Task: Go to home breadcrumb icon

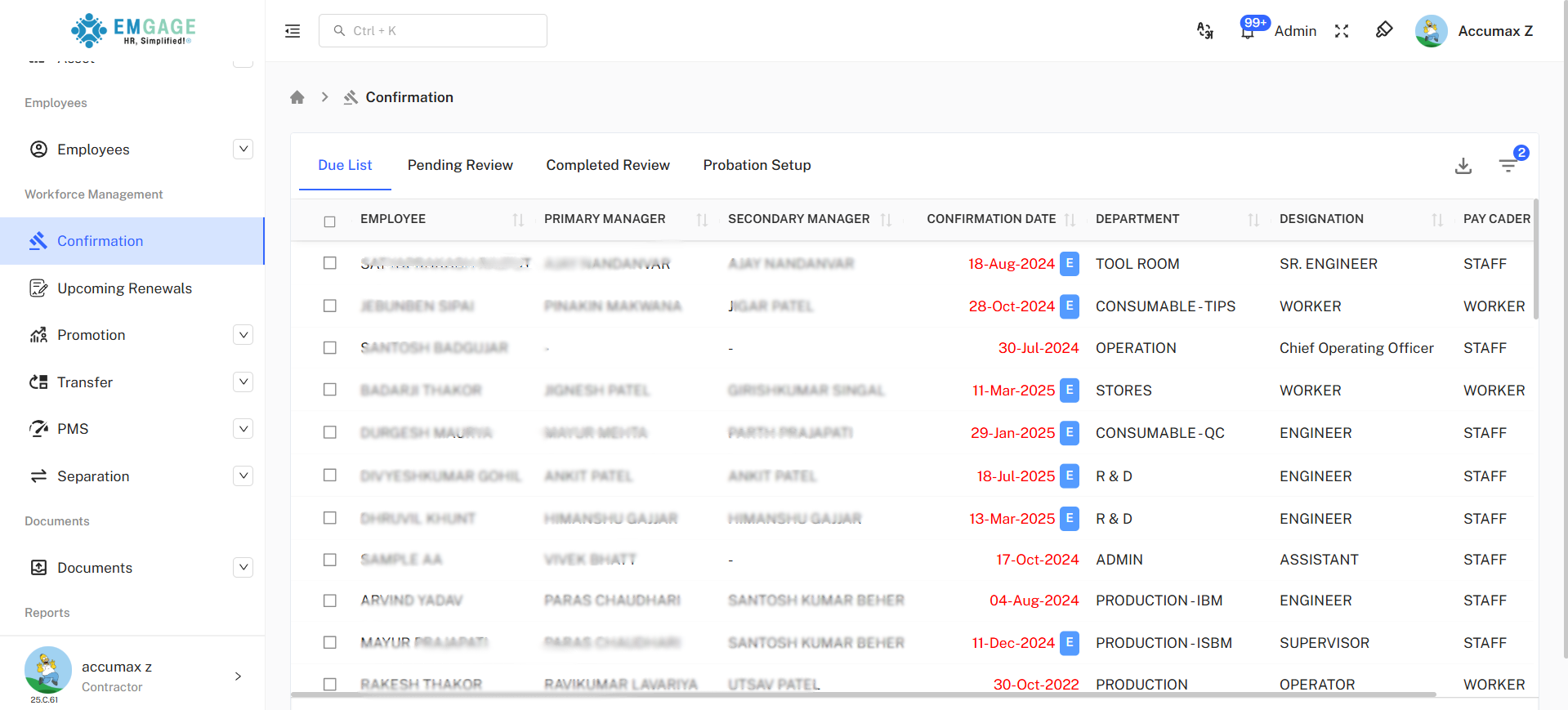Action: point(297,97)
